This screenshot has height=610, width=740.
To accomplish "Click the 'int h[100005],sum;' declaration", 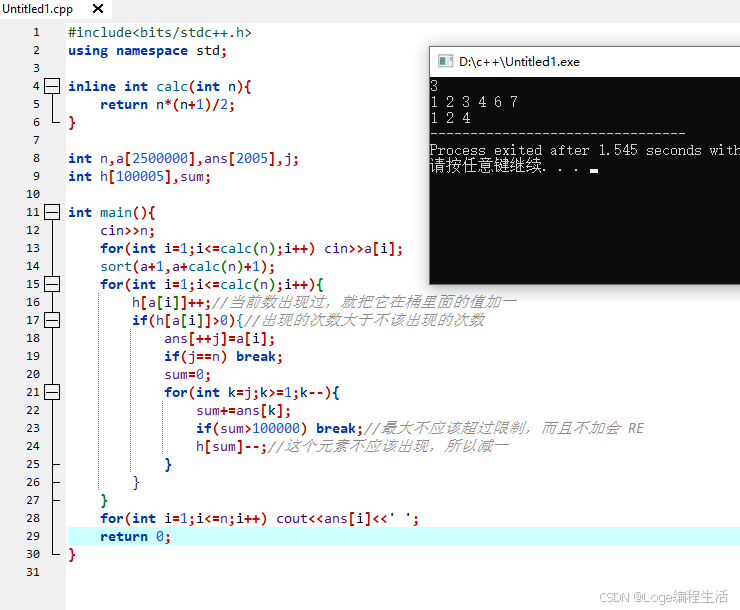I will (x=139, y=176).
